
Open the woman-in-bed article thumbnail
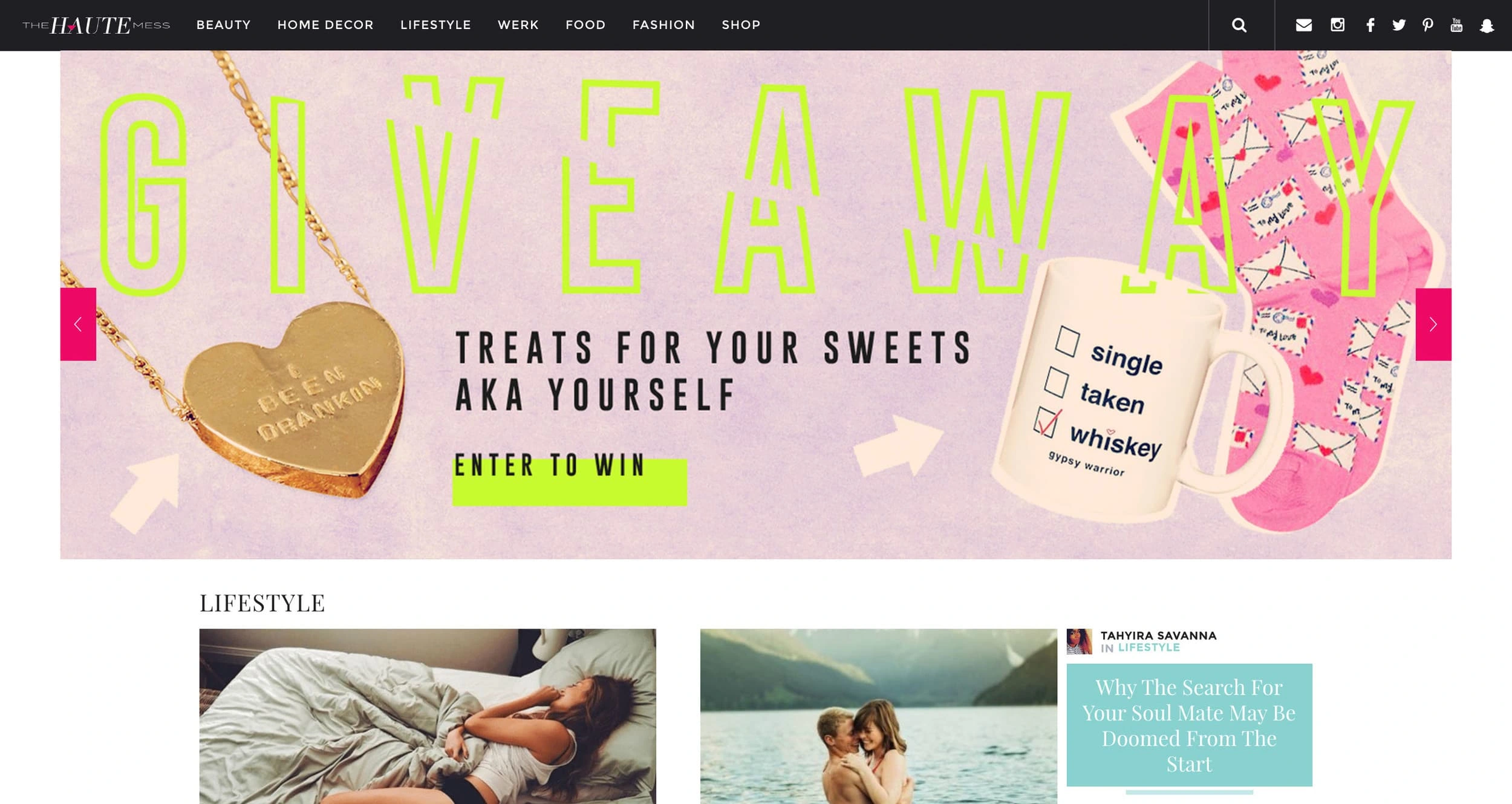428,716
